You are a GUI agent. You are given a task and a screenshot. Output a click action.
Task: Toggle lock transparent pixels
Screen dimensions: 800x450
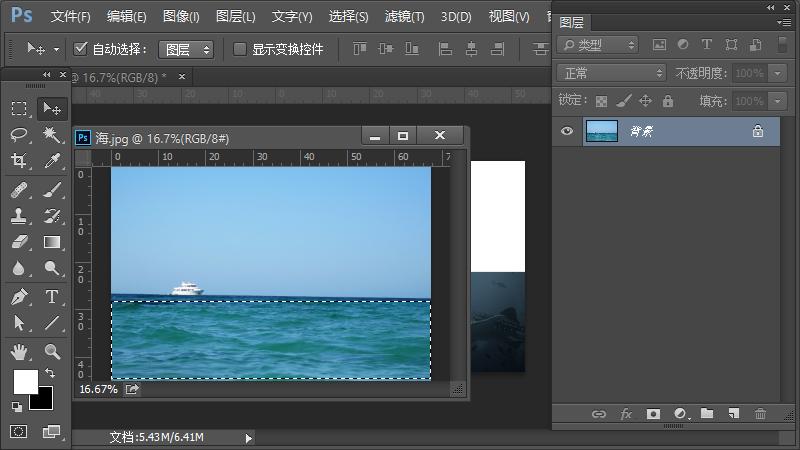[x=602, y=101]
